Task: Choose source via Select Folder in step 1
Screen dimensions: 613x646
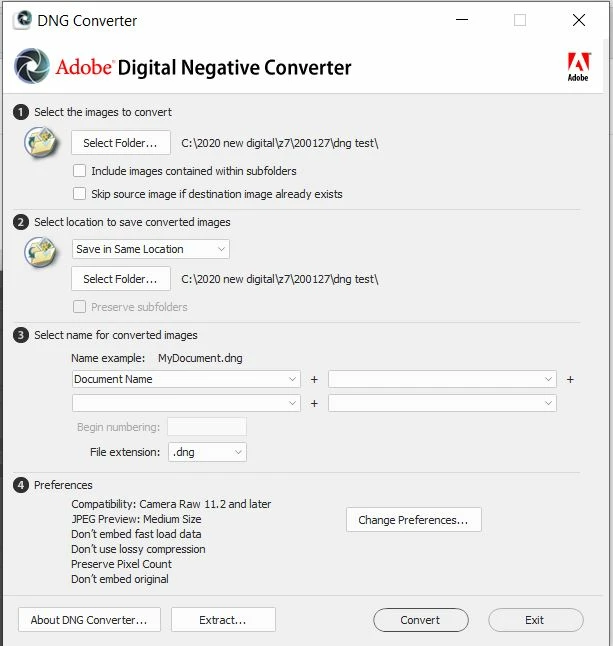Action: 121,143
